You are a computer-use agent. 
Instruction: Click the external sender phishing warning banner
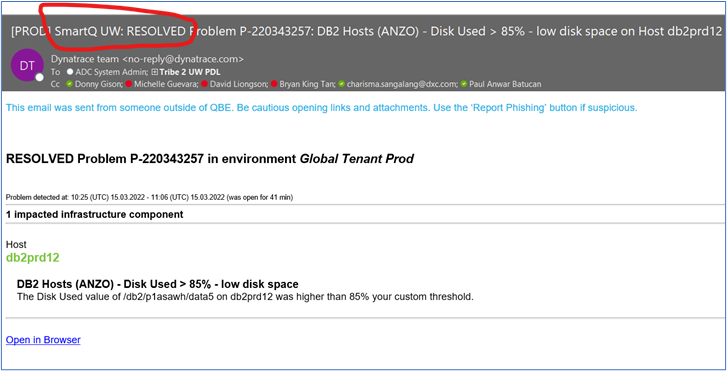[x=322, y=108]
